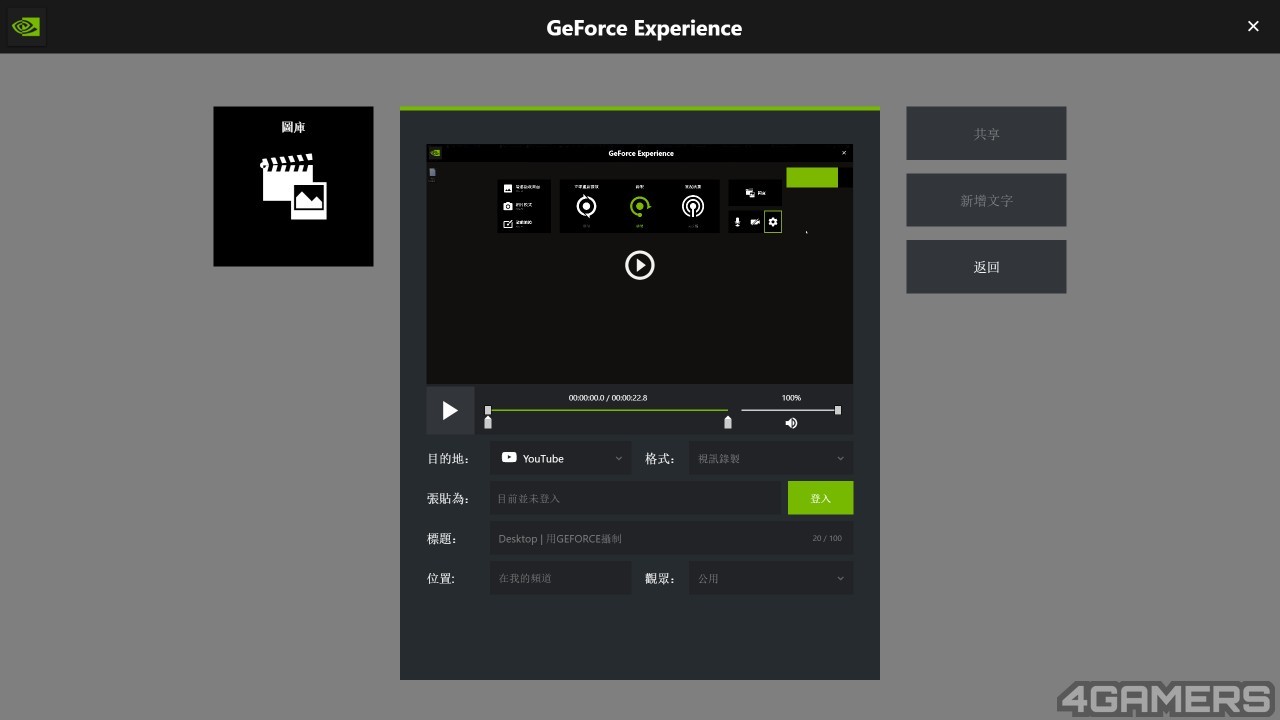Mute audio with the speaker icon
The width and height of the screenshot is (1280, 720).
pos(791,423)
